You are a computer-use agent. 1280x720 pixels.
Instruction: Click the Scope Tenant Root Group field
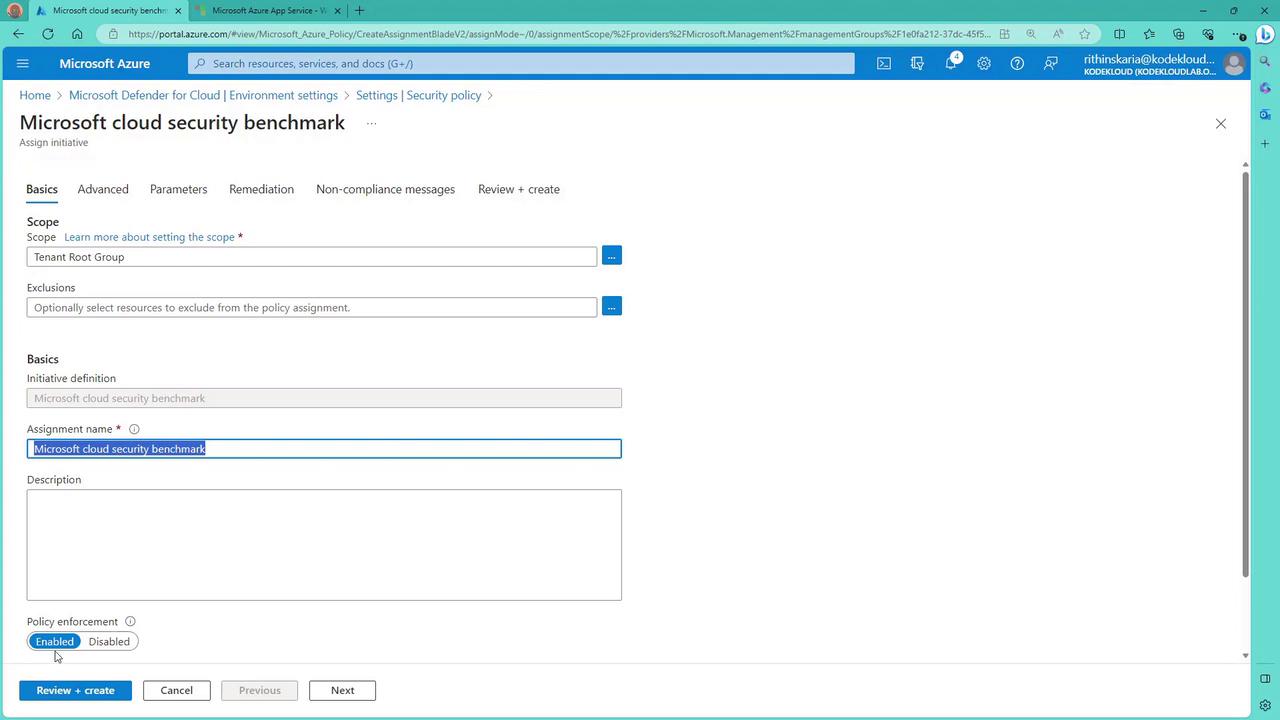[312, 257]
